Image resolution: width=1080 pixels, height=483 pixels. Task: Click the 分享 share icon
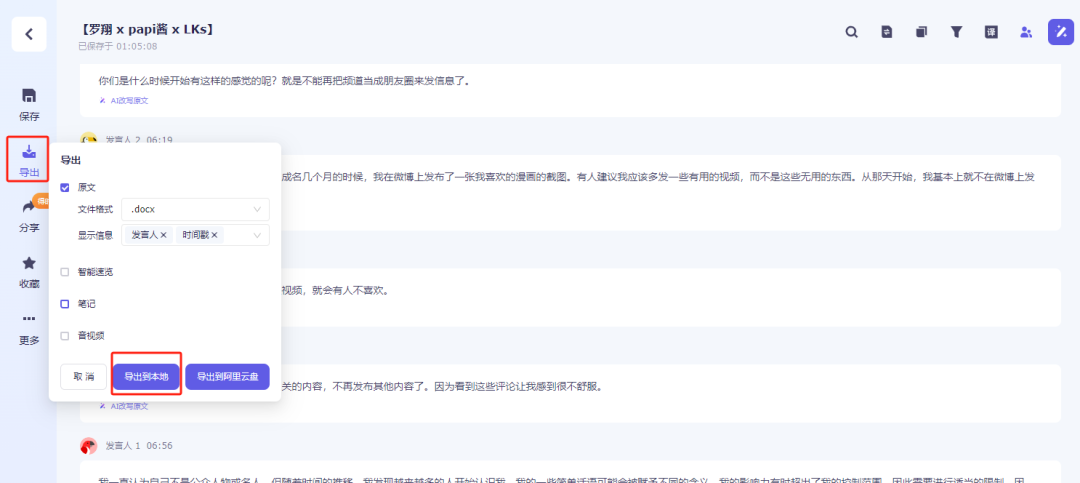click(x=29, y=207)
